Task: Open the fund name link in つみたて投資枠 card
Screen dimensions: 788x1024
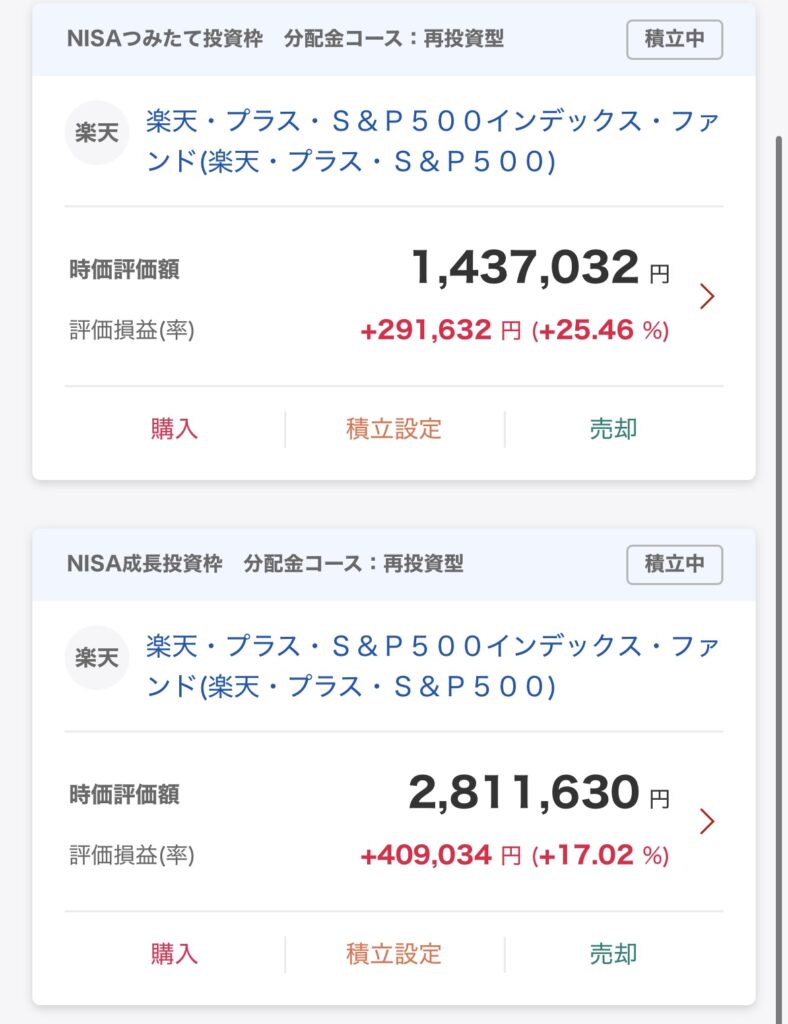Action: 432,141
